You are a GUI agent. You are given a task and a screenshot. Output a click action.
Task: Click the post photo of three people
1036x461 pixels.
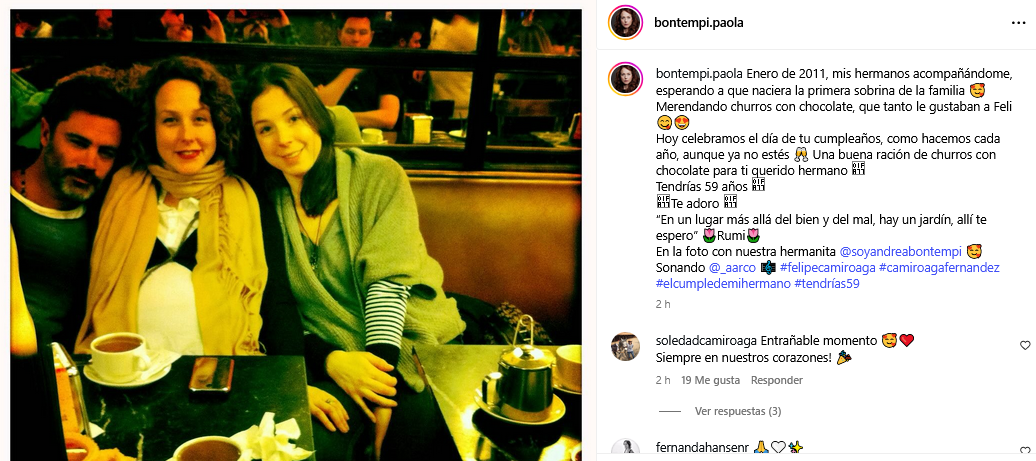pos(296,234)
